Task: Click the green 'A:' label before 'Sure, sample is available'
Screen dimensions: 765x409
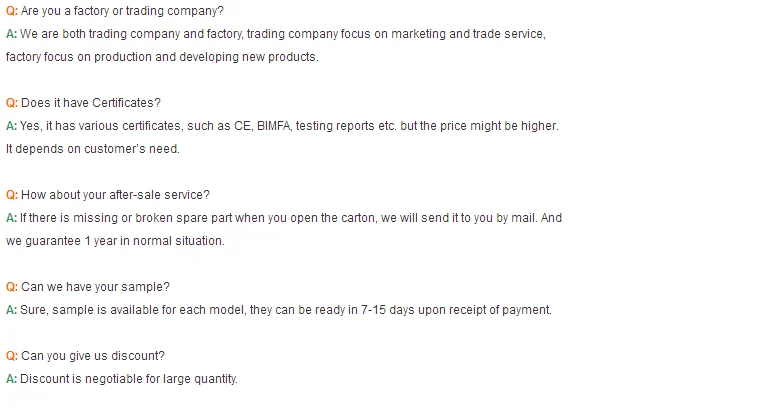Action: click(12, 310)
